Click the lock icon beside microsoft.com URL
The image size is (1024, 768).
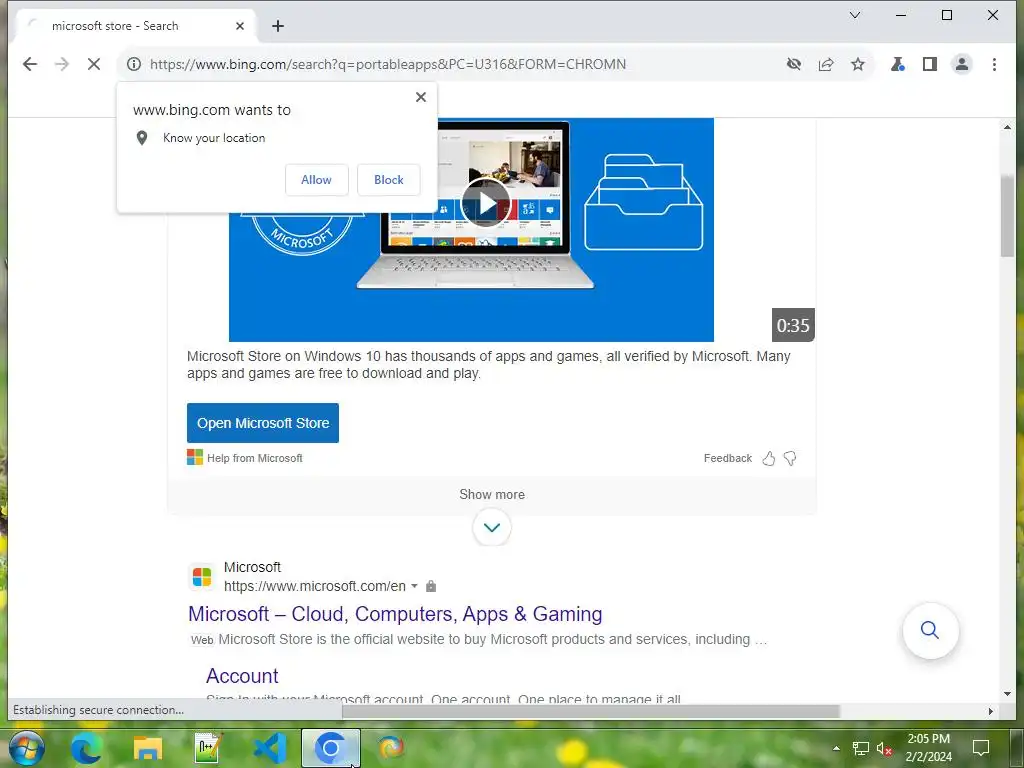(x=431, y=586)
